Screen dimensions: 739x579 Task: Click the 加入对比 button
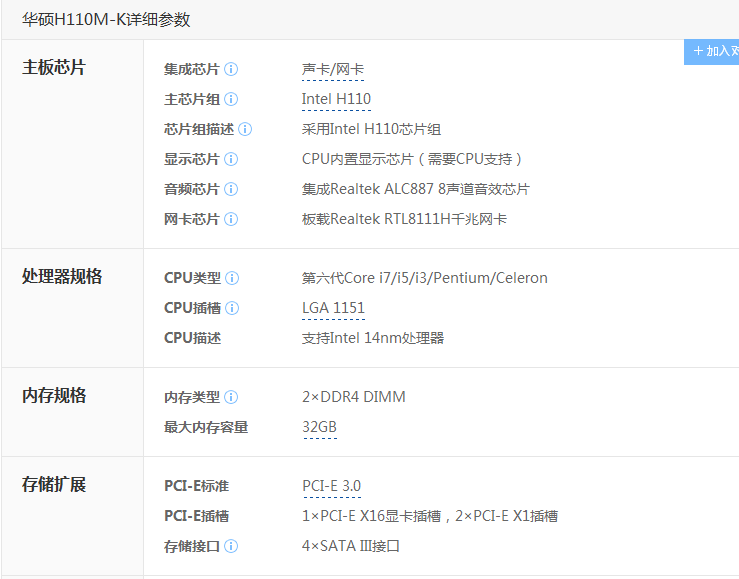coord(712,51)
